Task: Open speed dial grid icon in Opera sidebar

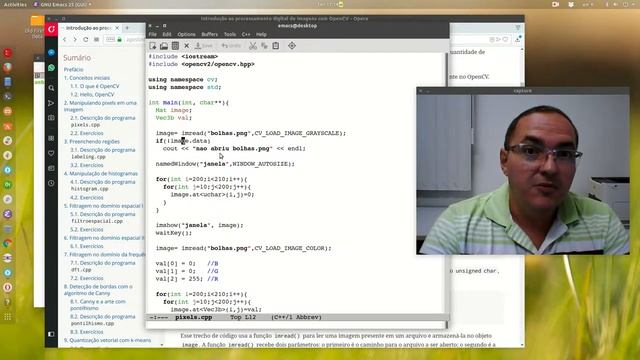Action: coord(51,138)
